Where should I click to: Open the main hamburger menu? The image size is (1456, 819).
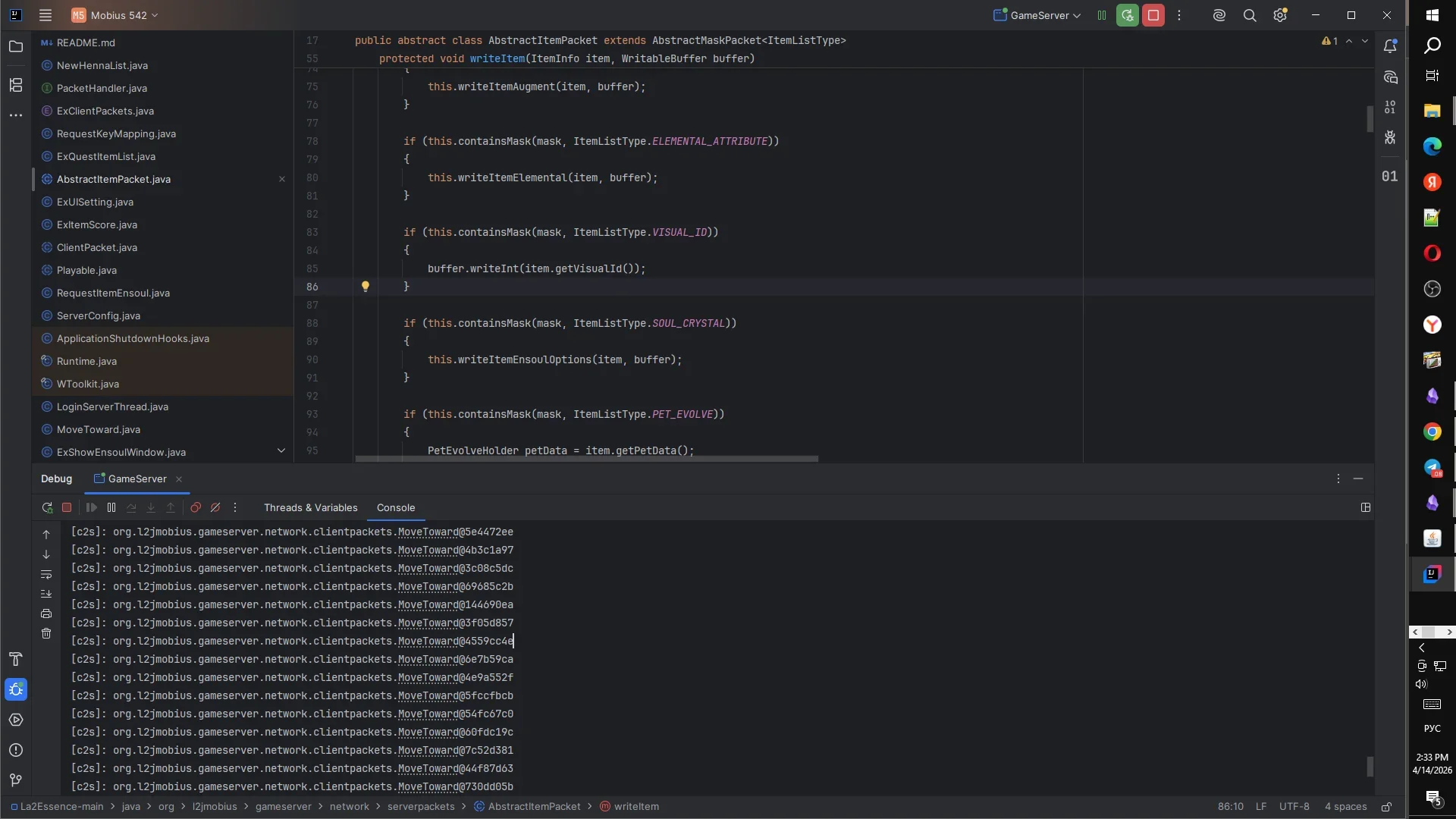(x=45, y=15)
